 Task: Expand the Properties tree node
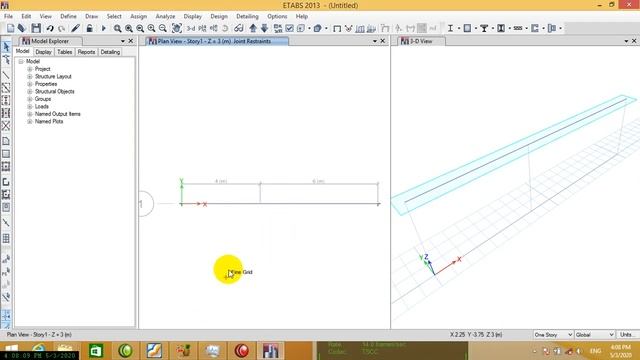(29, 84)
